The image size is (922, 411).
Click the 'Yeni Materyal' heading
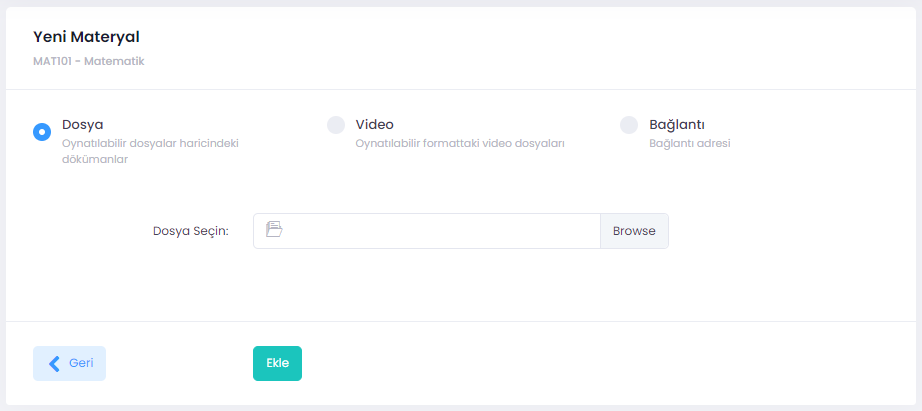click(86, 37)
